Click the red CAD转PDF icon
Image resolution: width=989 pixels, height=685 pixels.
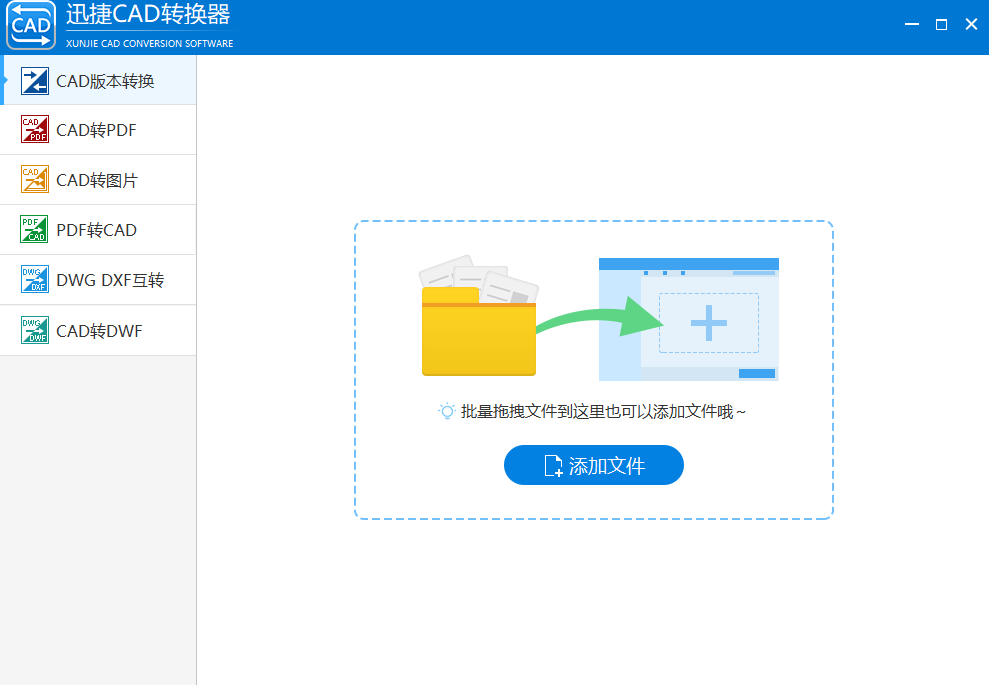[35, 130]
